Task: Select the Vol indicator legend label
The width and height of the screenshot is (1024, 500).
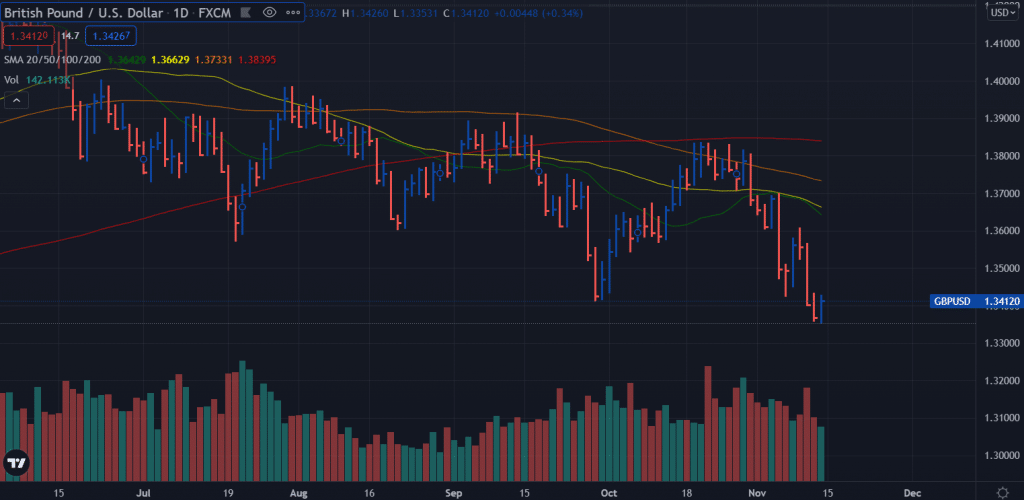Action: pos(11,79)
